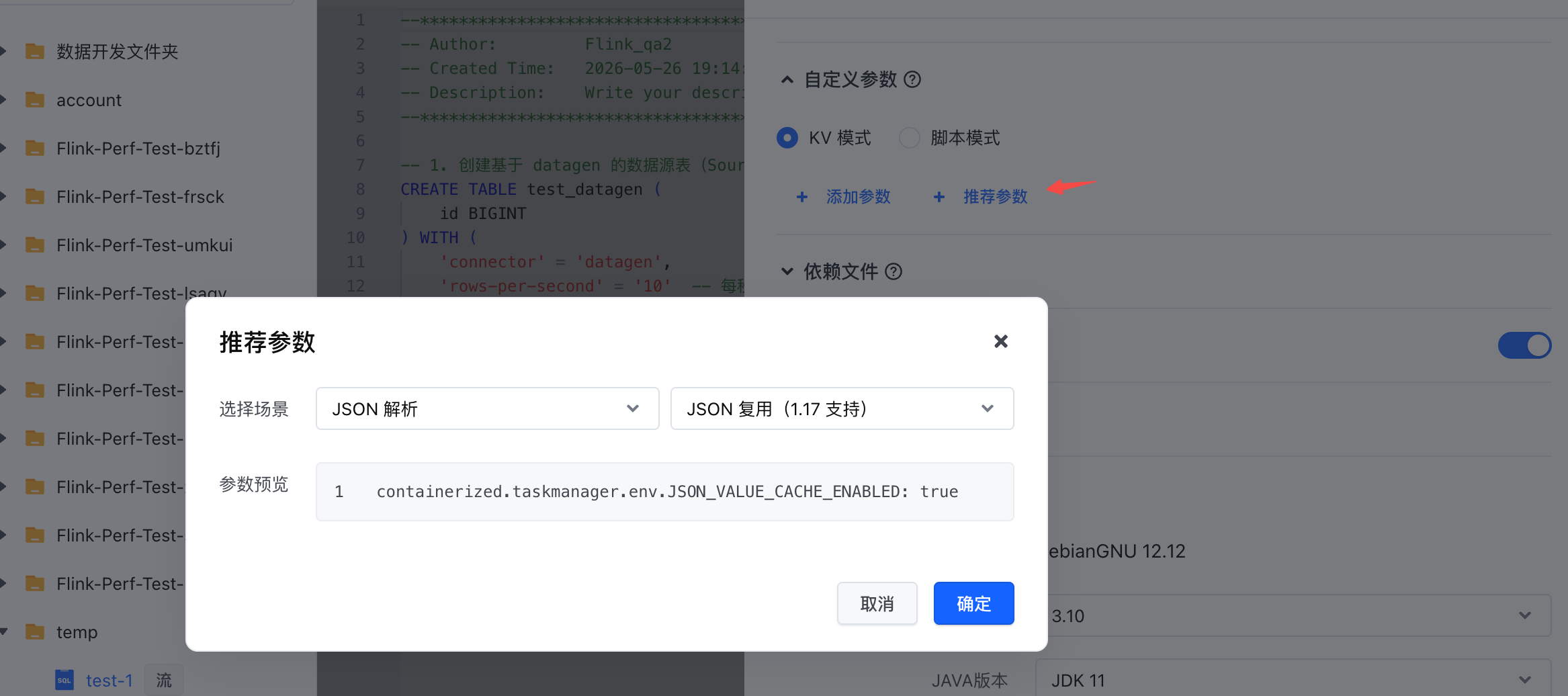The width and height of the screenshot is (1568, 696).
Task: Click the account folder icon
Action: (35, 100)
